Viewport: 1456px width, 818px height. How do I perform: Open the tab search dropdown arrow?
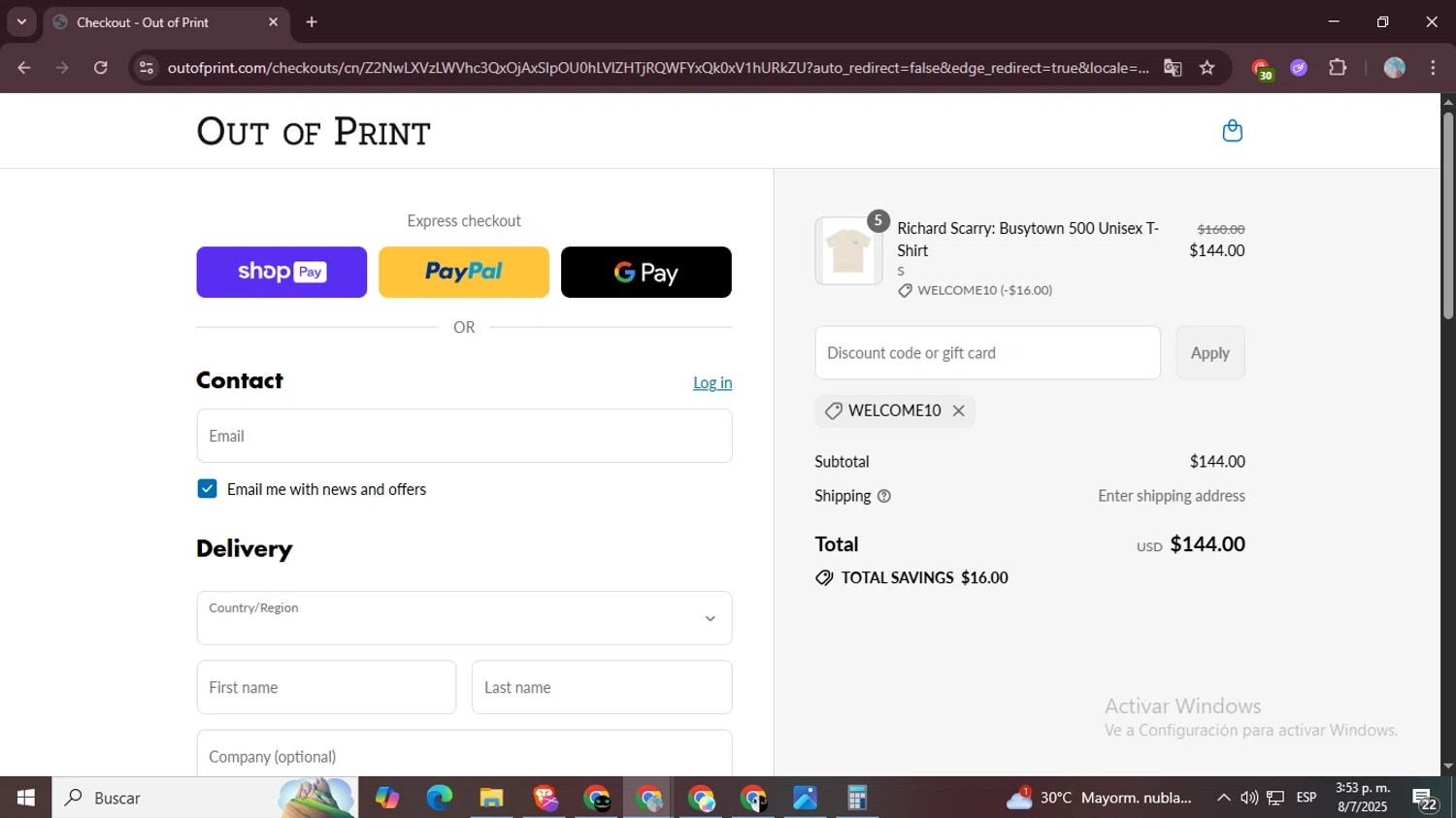click(x=21, y=21)
